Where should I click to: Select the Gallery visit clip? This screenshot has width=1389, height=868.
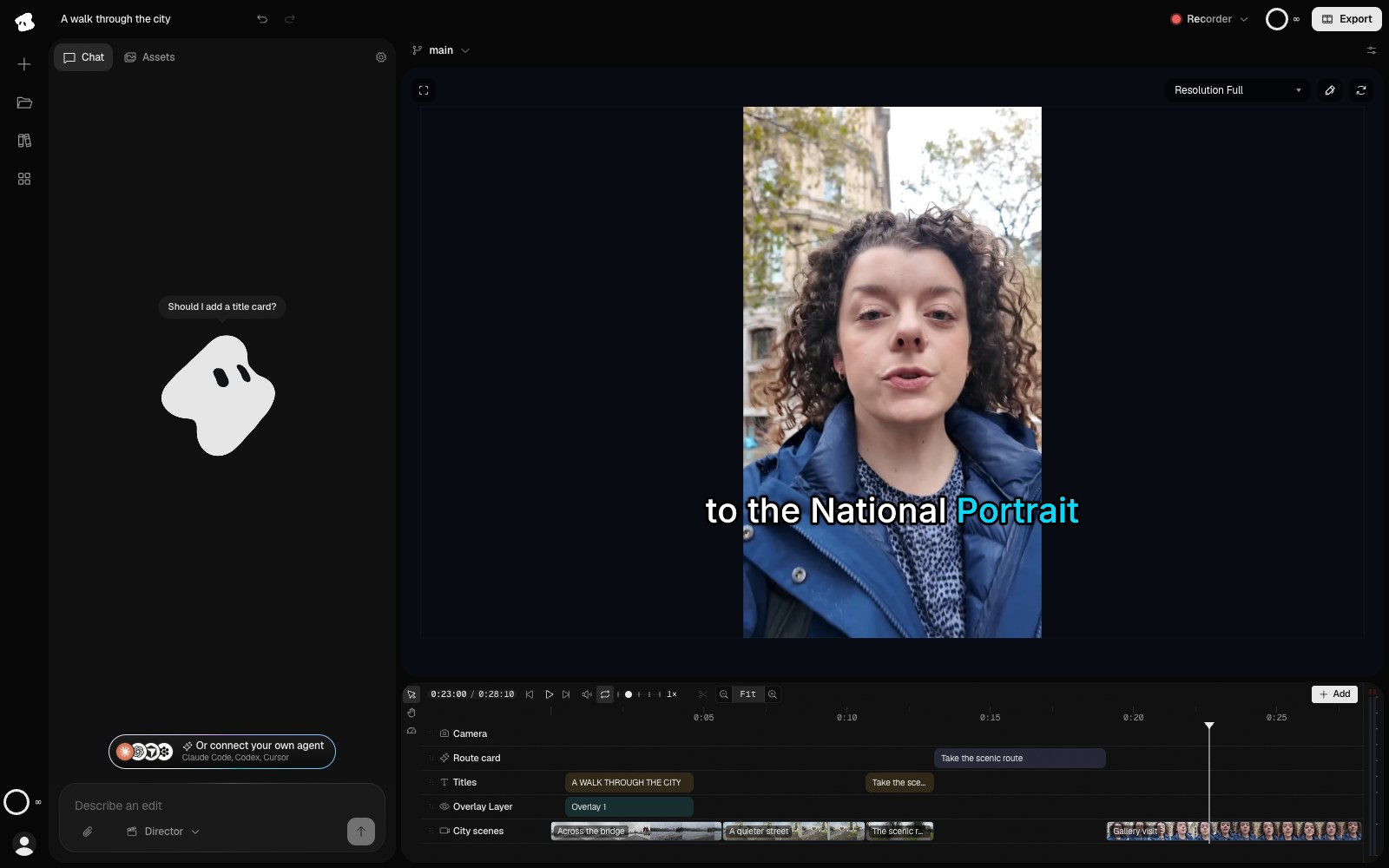pos(1234,831)
